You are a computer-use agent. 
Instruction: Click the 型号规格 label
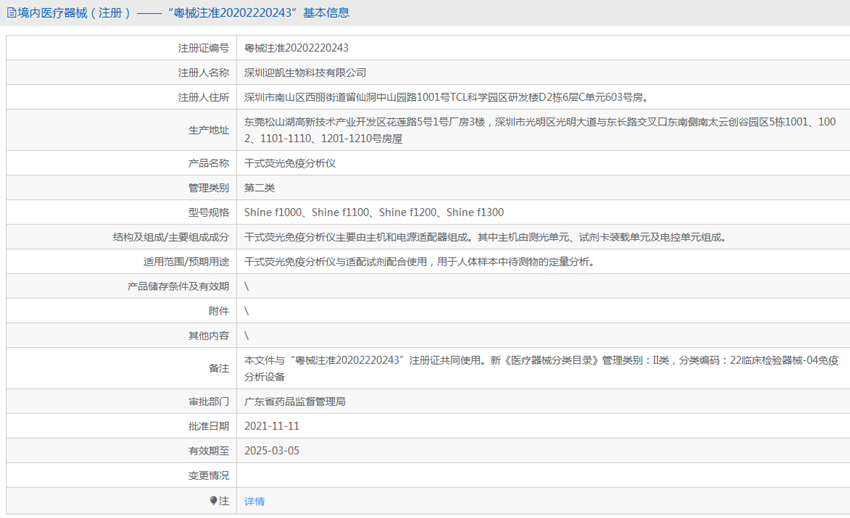[209, 212]
